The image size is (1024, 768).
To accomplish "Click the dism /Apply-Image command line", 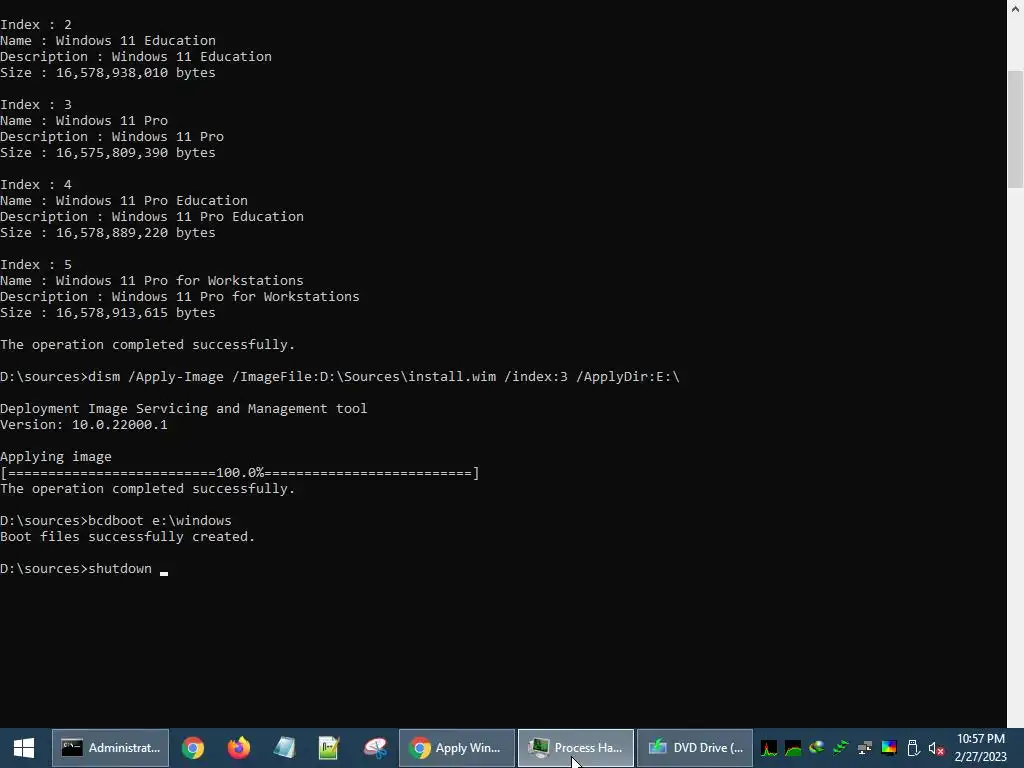I will 340,377.
